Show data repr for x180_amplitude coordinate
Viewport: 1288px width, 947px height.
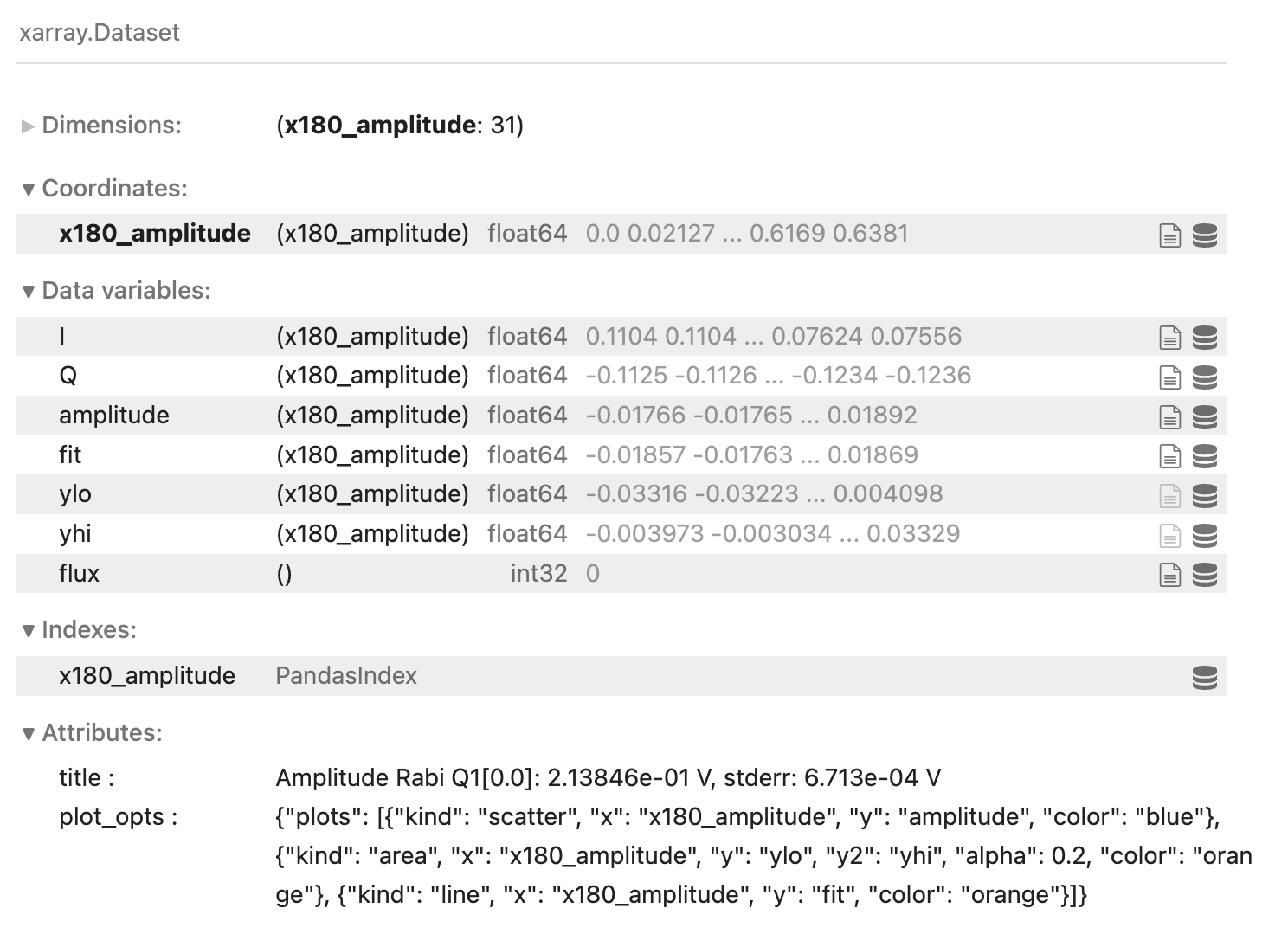1205,235
